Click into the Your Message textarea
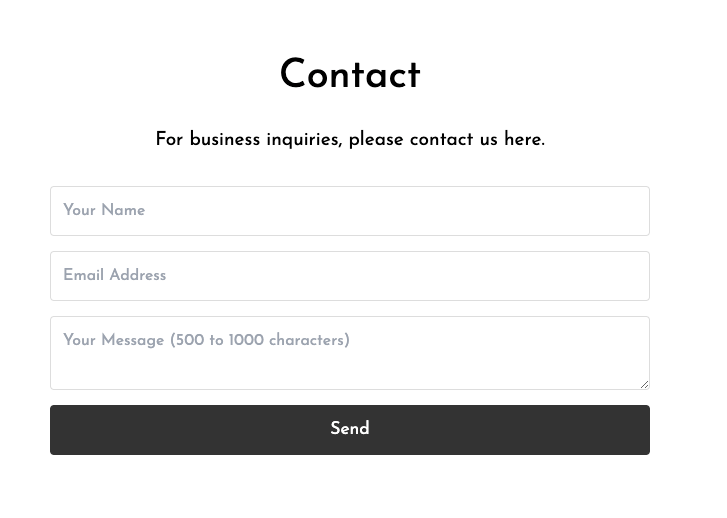The height and width of the screenshot is (518, 727). click(x=350, y=353)
